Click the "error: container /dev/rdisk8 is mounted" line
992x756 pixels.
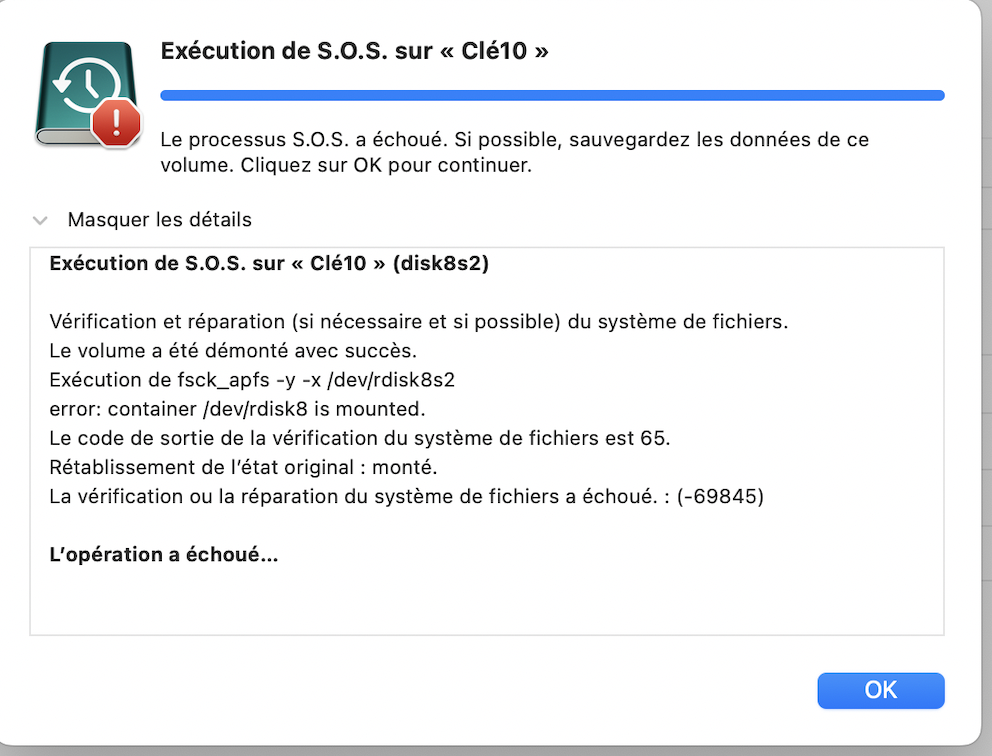pyautogui.click(x=237, y=409)
